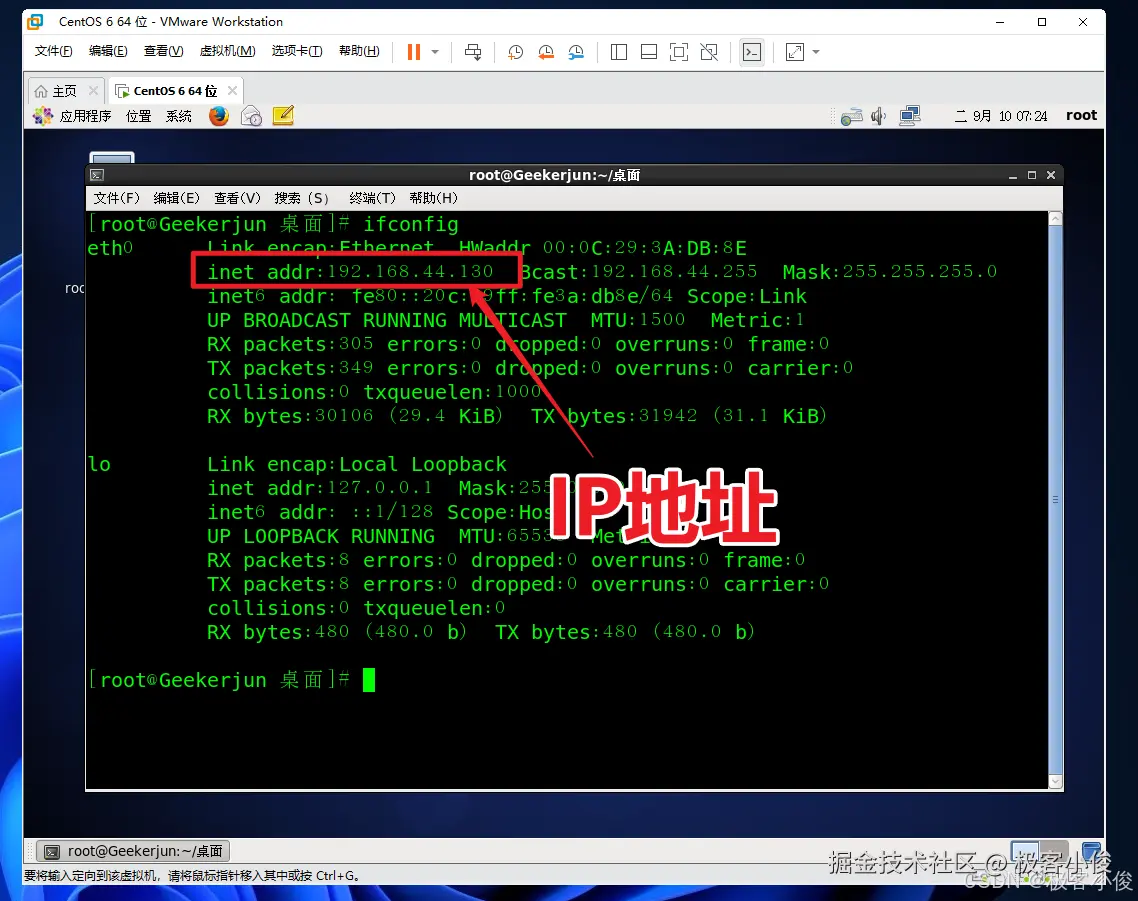Open VMware 选项卡(T) menu
This screenshot has height=901, width=1138.
(x=297, y=51)
